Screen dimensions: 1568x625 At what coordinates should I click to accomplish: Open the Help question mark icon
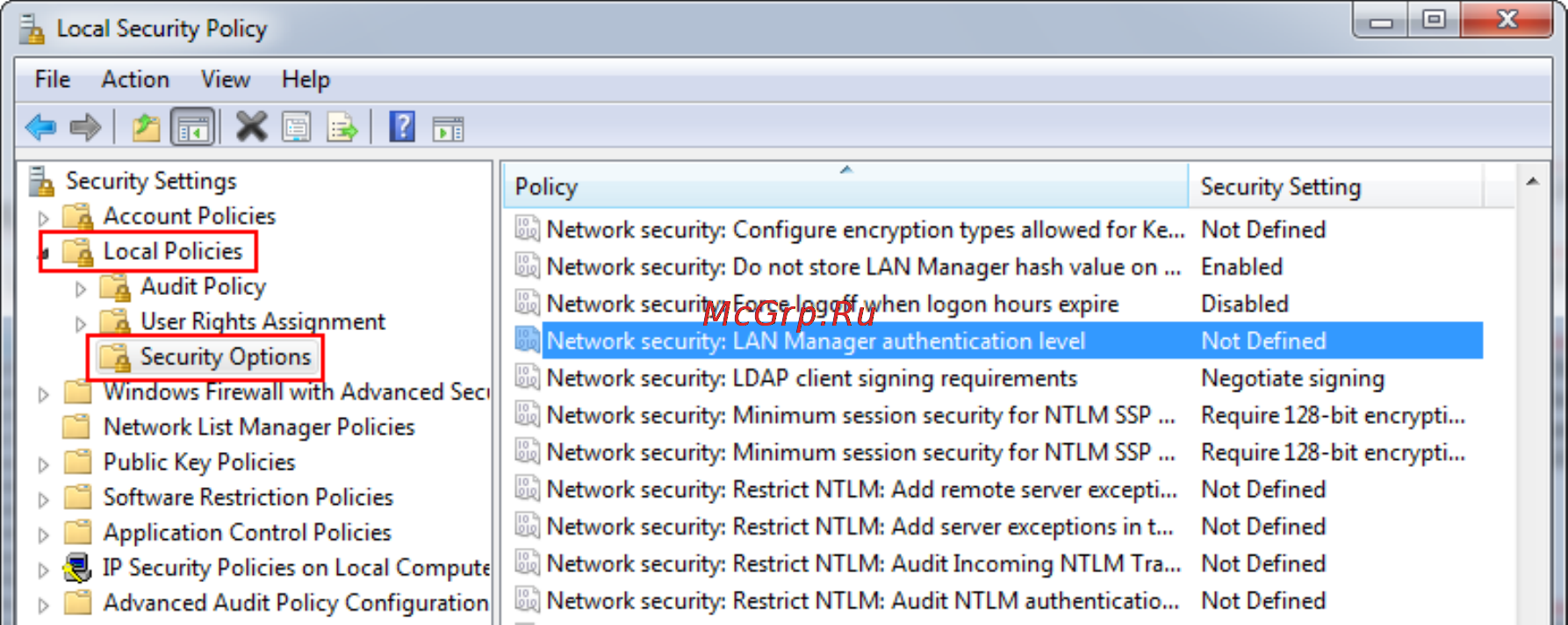coord(402,127)
